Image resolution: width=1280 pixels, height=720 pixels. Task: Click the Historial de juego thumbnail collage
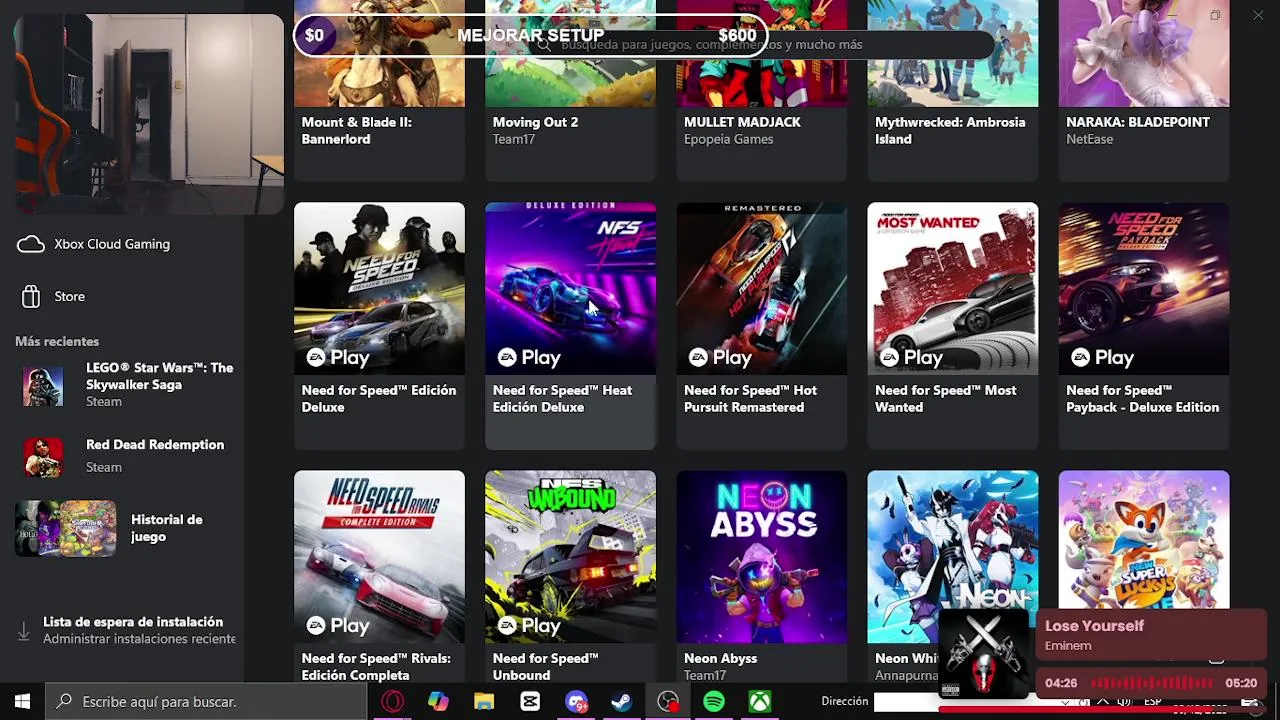(x=66, y=528)
